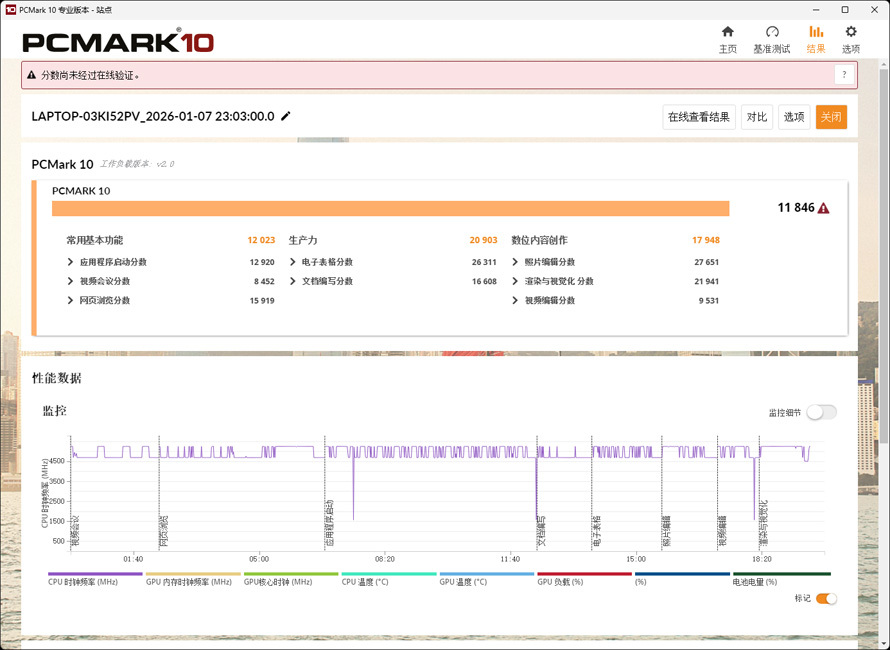Select CPU 时钟频率 legend purple swatch

click(95, 574)
